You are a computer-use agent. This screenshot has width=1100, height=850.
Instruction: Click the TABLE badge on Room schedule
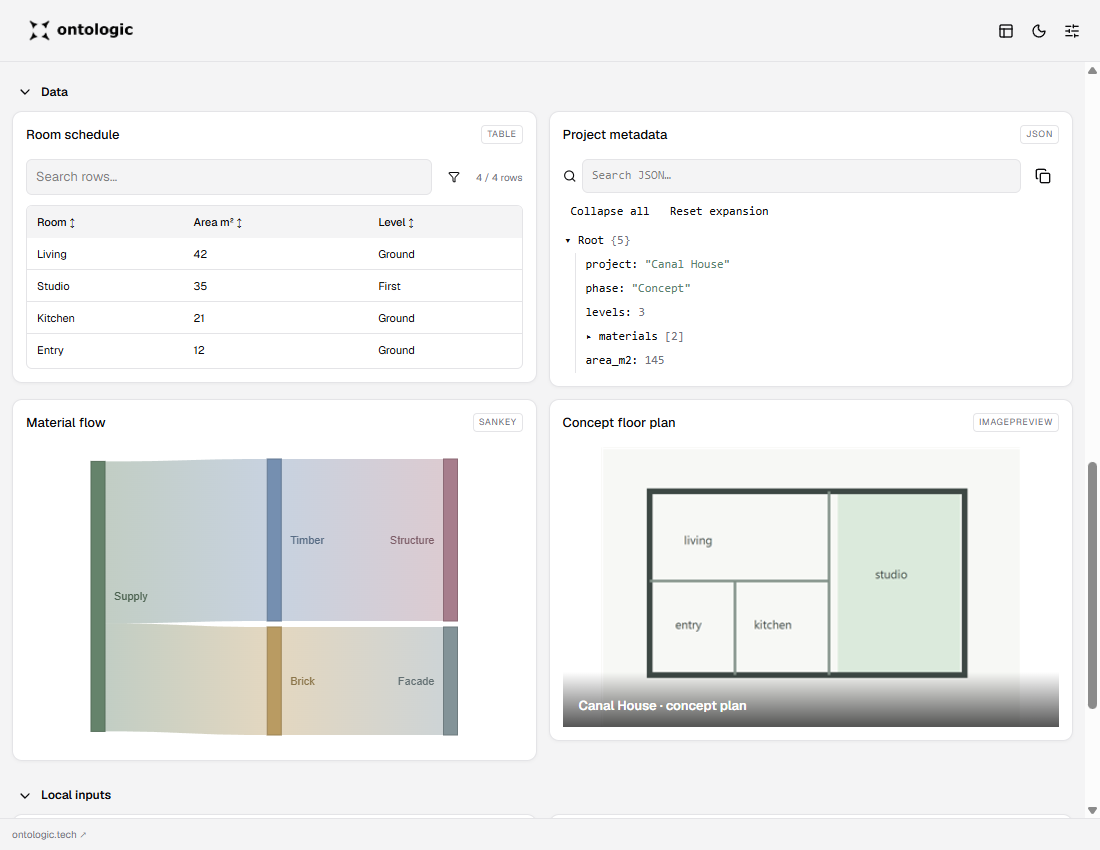[501, 134]
